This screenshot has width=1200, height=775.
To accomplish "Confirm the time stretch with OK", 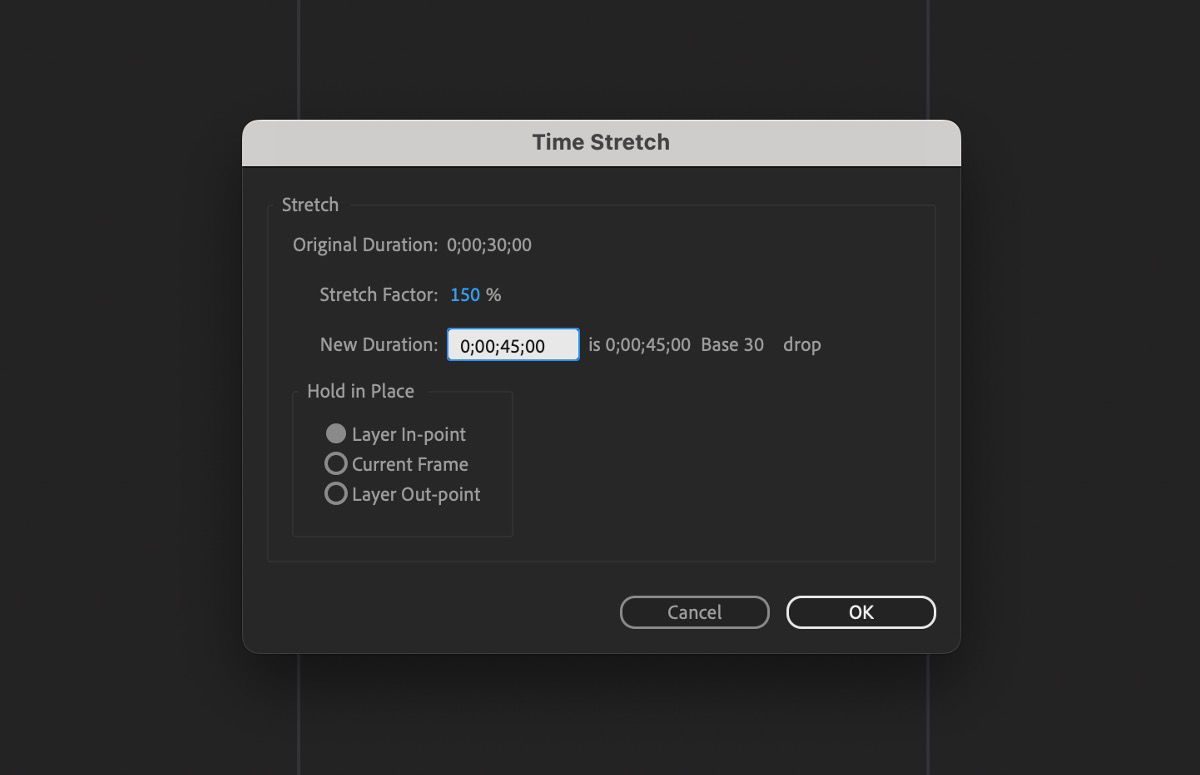I will coord(860,612).
